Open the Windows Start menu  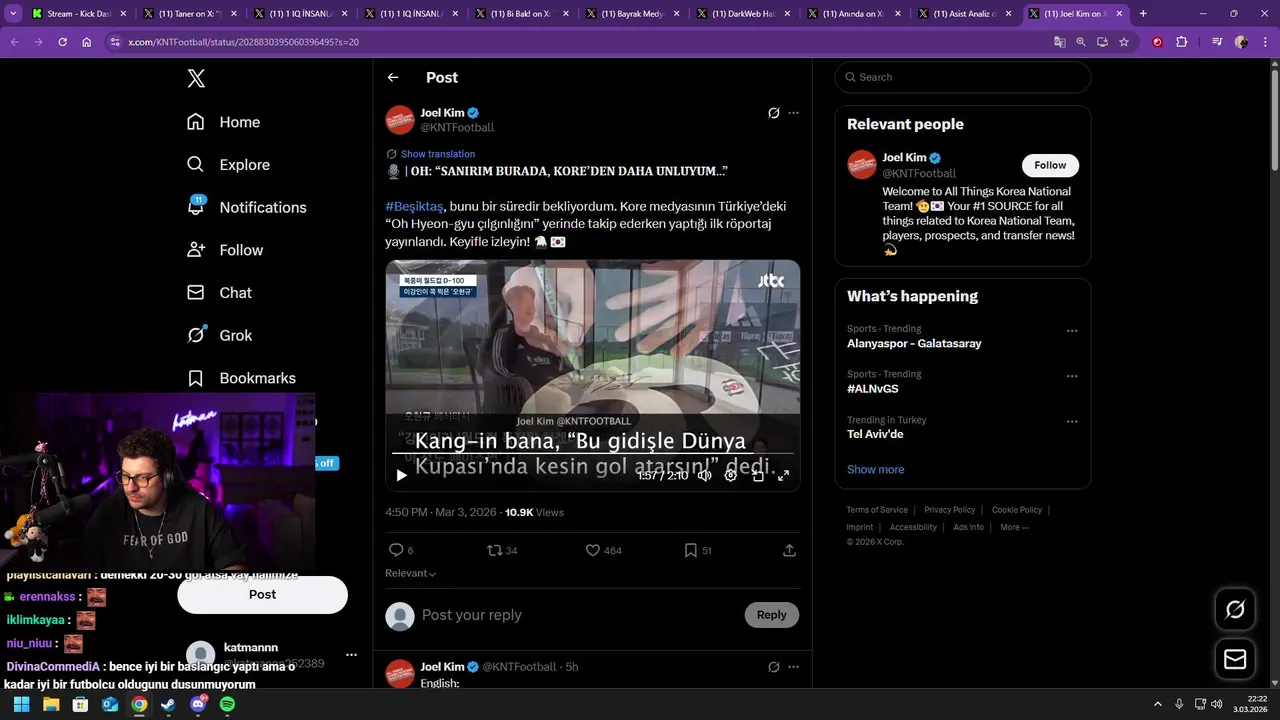(x=21, y=704)
